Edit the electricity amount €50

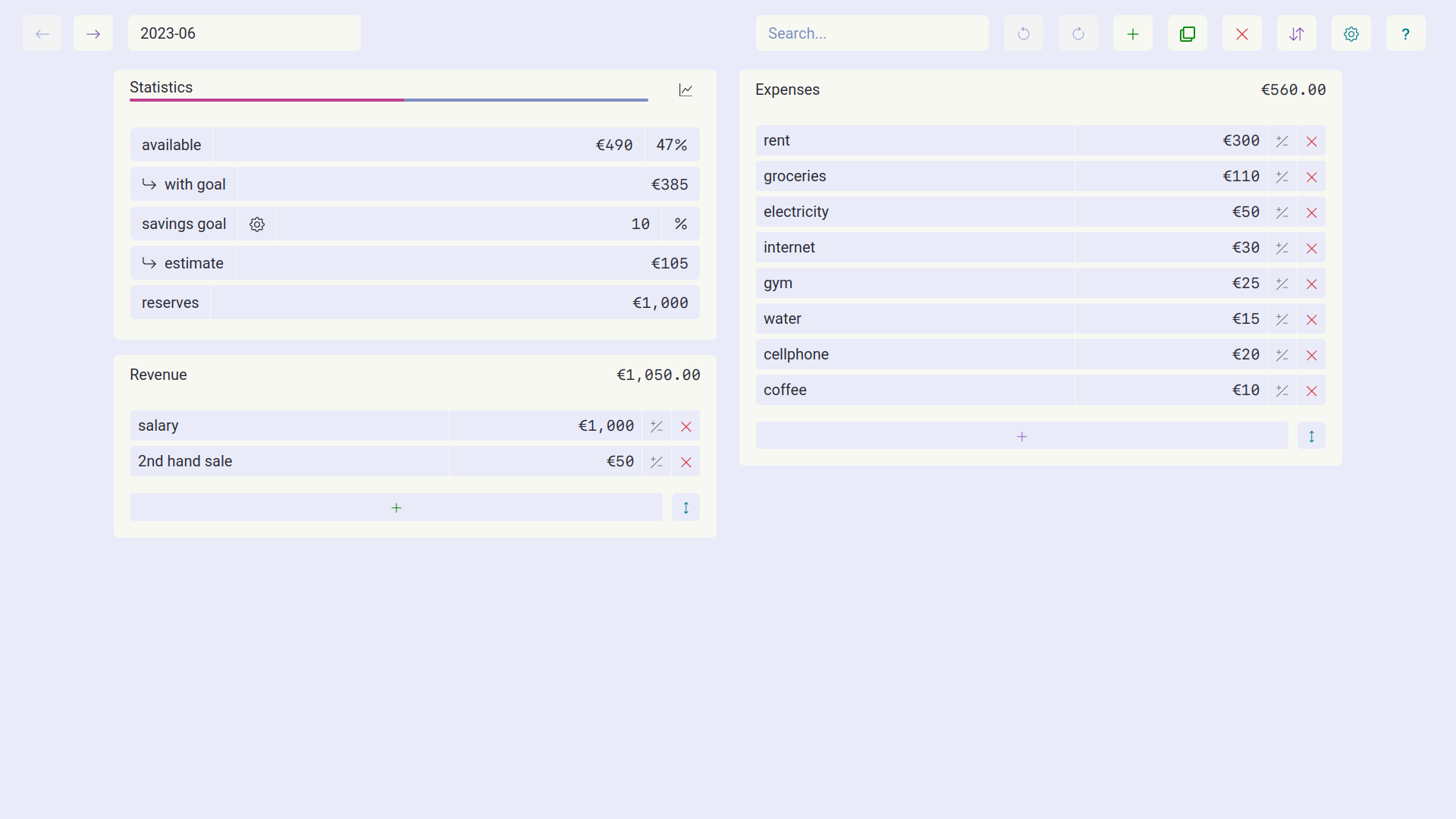point(1172,212)
